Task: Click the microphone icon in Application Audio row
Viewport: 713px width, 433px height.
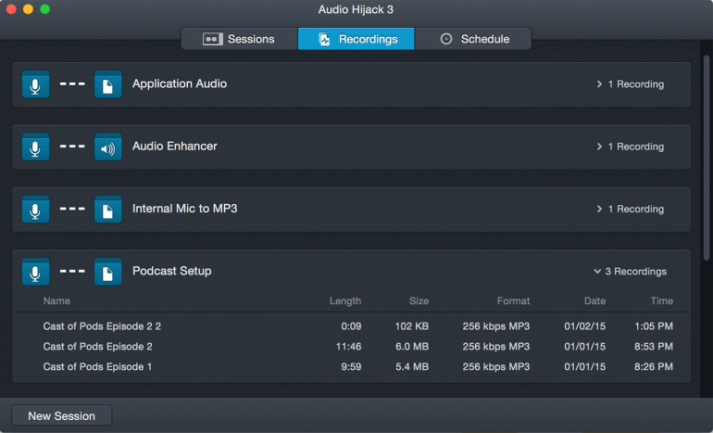Action: 36,85
